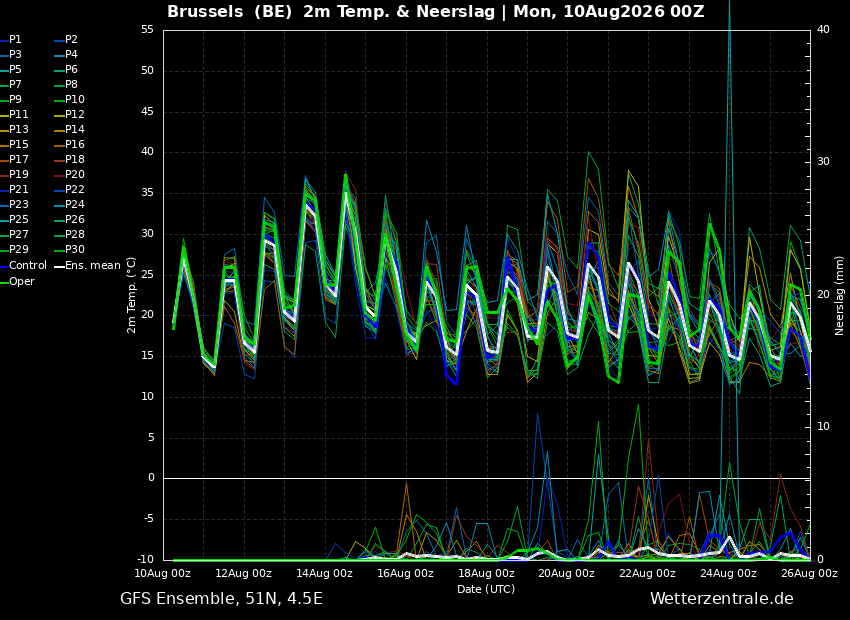This screenshot has height=620, width=850.
Task: Click the P19 legend entry
Action: point(14,175)
